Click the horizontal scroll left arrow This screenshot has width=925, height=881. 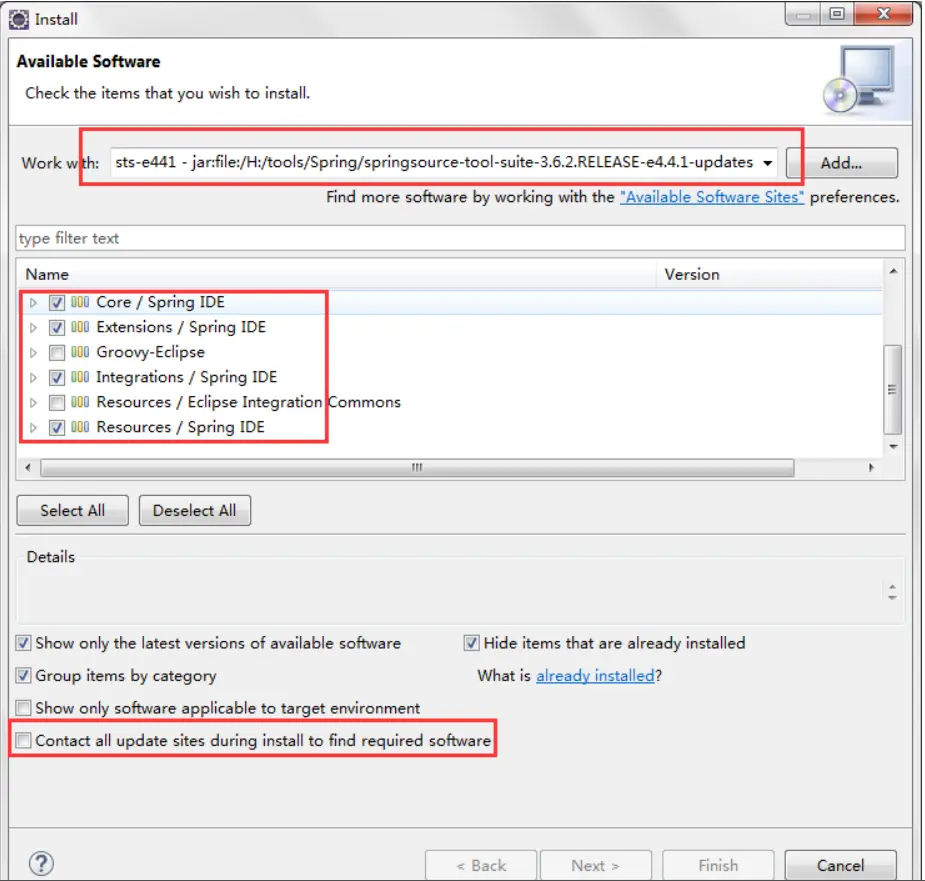pos(28,467)
